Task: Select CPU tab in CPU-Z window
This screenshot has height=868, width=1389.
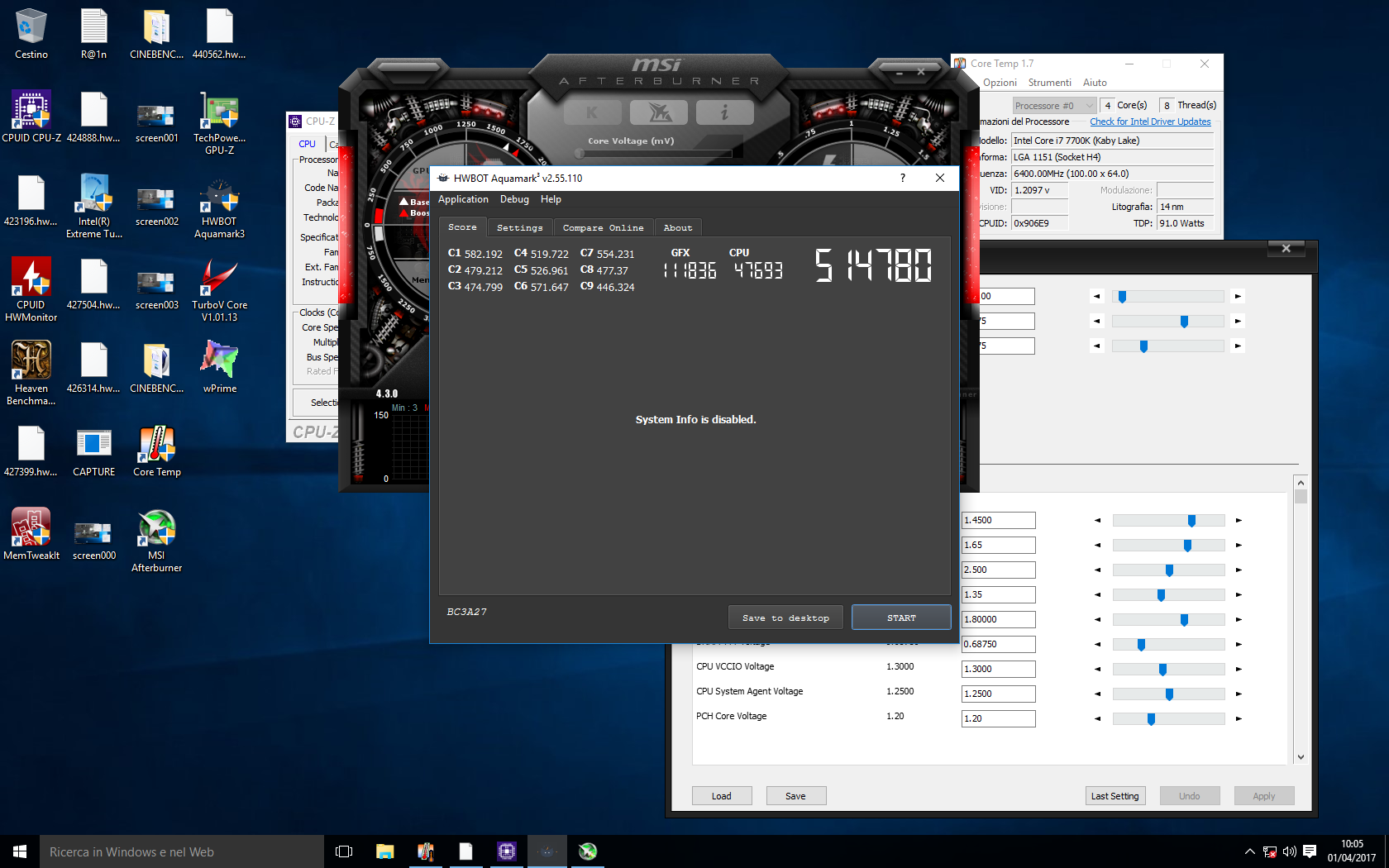Action: point(308,144)
